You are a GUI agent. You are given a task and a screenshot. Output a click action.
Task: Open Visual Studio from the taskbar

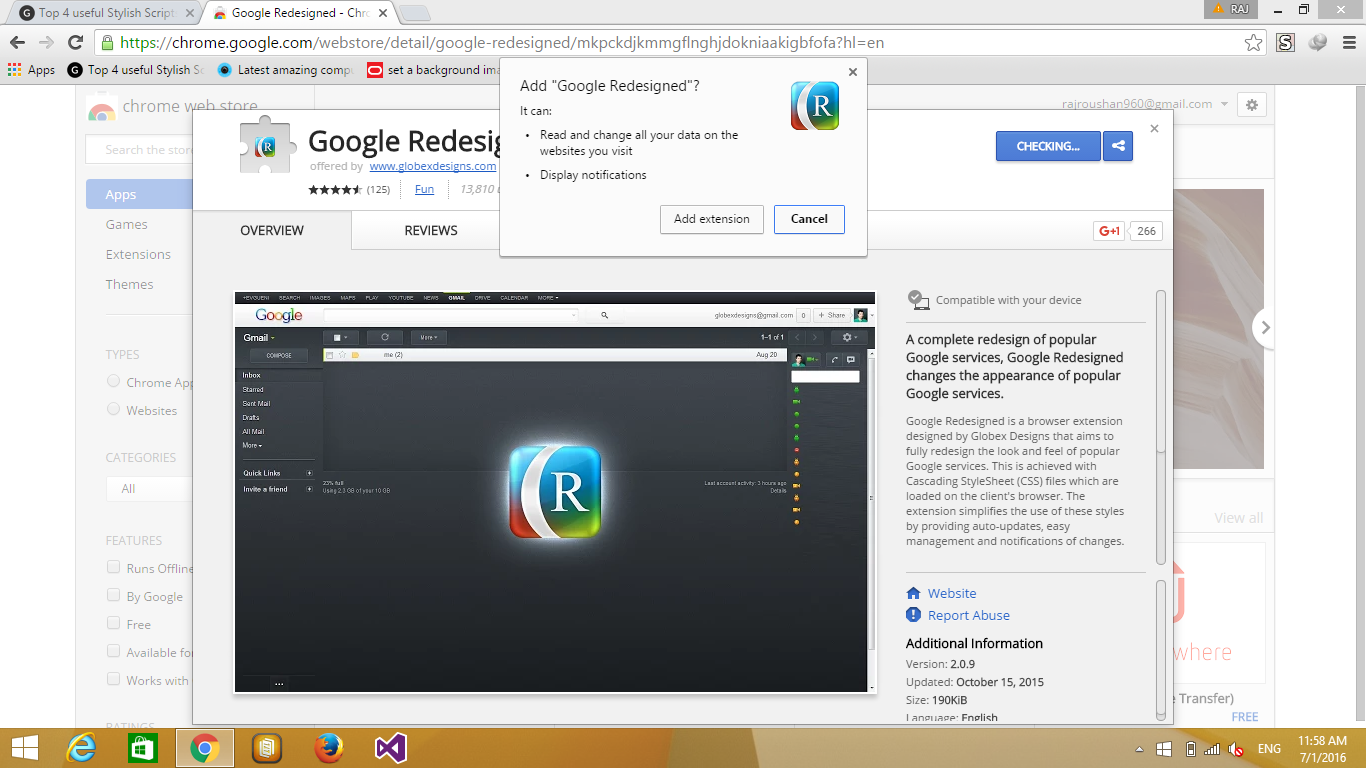point(390,747)
